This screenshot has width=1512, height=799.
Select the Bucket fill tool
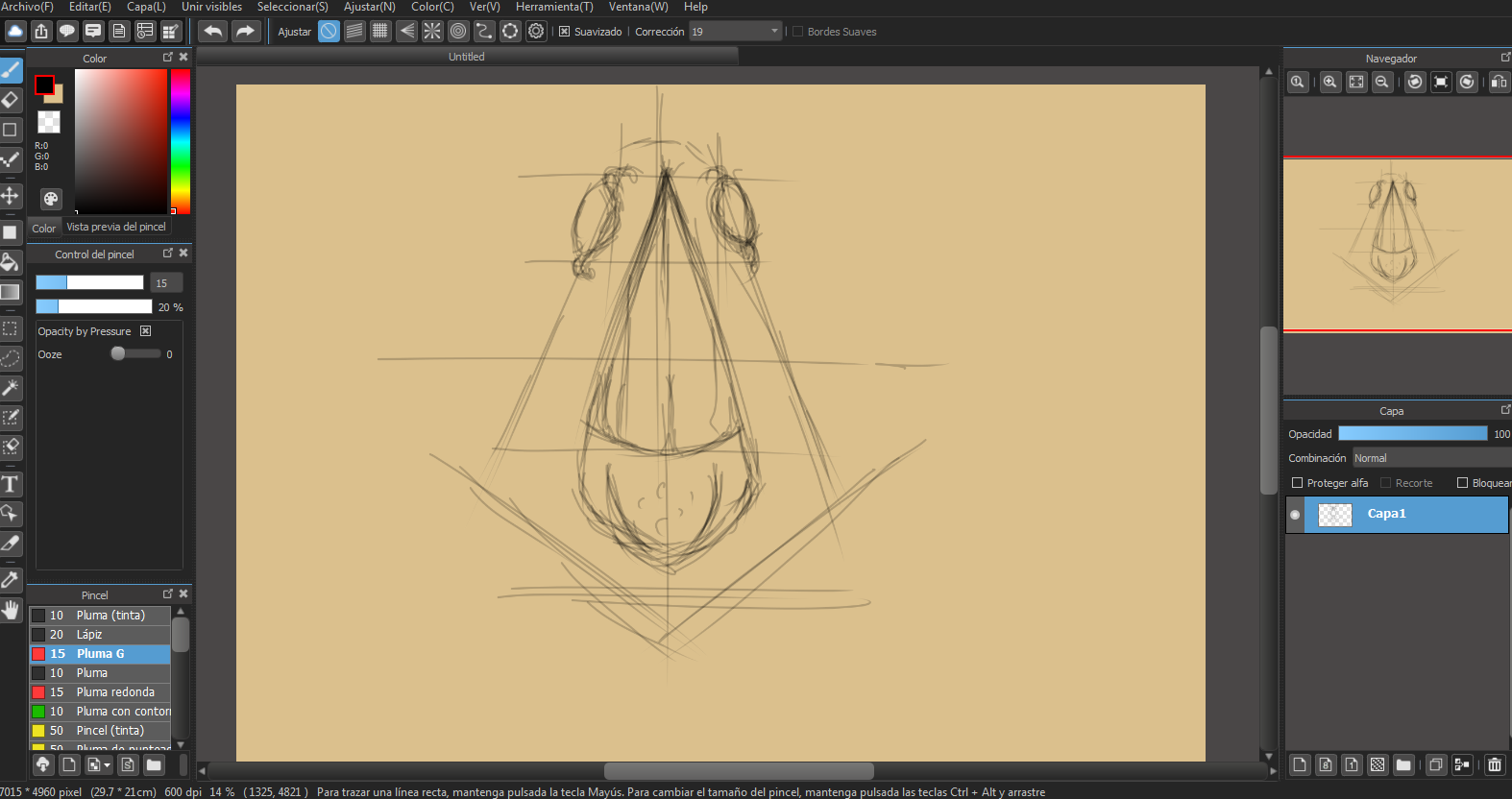(11, 262)
